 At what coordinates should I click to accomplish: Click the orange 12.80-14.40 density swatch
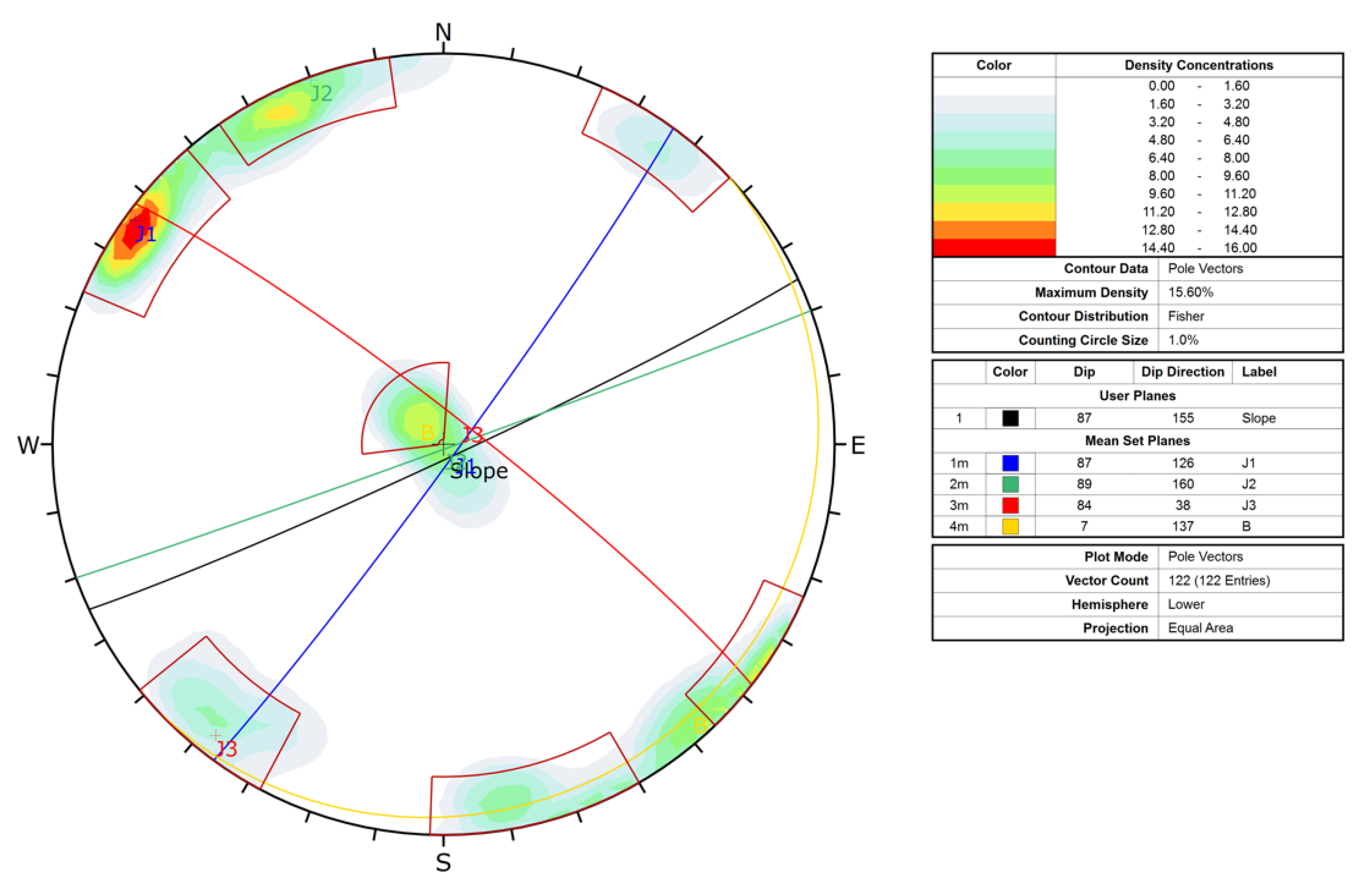[994, 230]
